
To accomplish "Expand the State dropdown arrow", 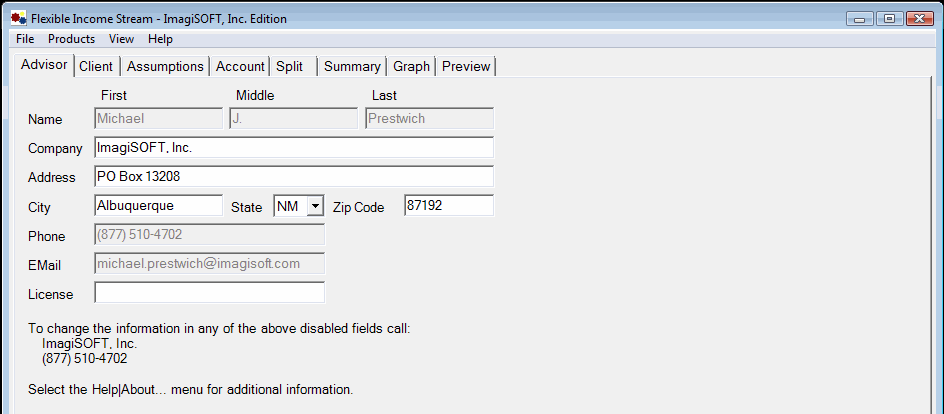I will point(315,206).
